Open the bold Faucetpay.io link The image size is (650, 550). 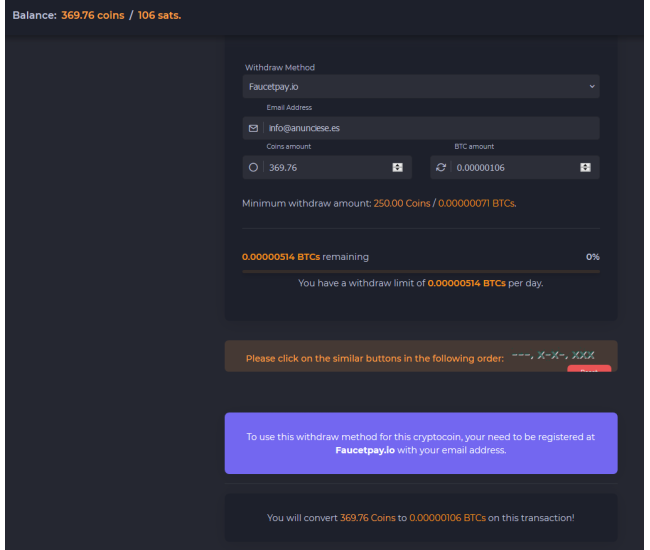(365, 450)
